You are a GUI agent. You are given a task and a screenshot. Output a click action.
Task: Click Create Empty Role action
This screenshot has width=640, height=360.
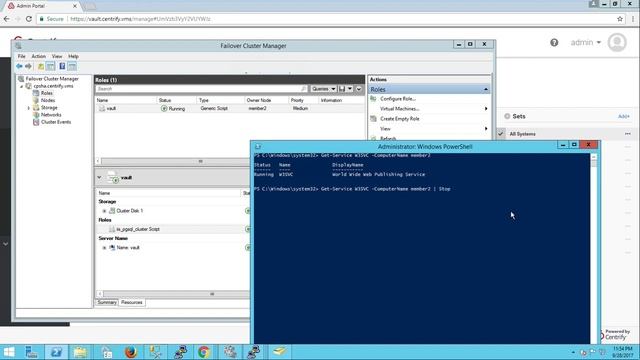pyautogui.click(x=400, y=118)
